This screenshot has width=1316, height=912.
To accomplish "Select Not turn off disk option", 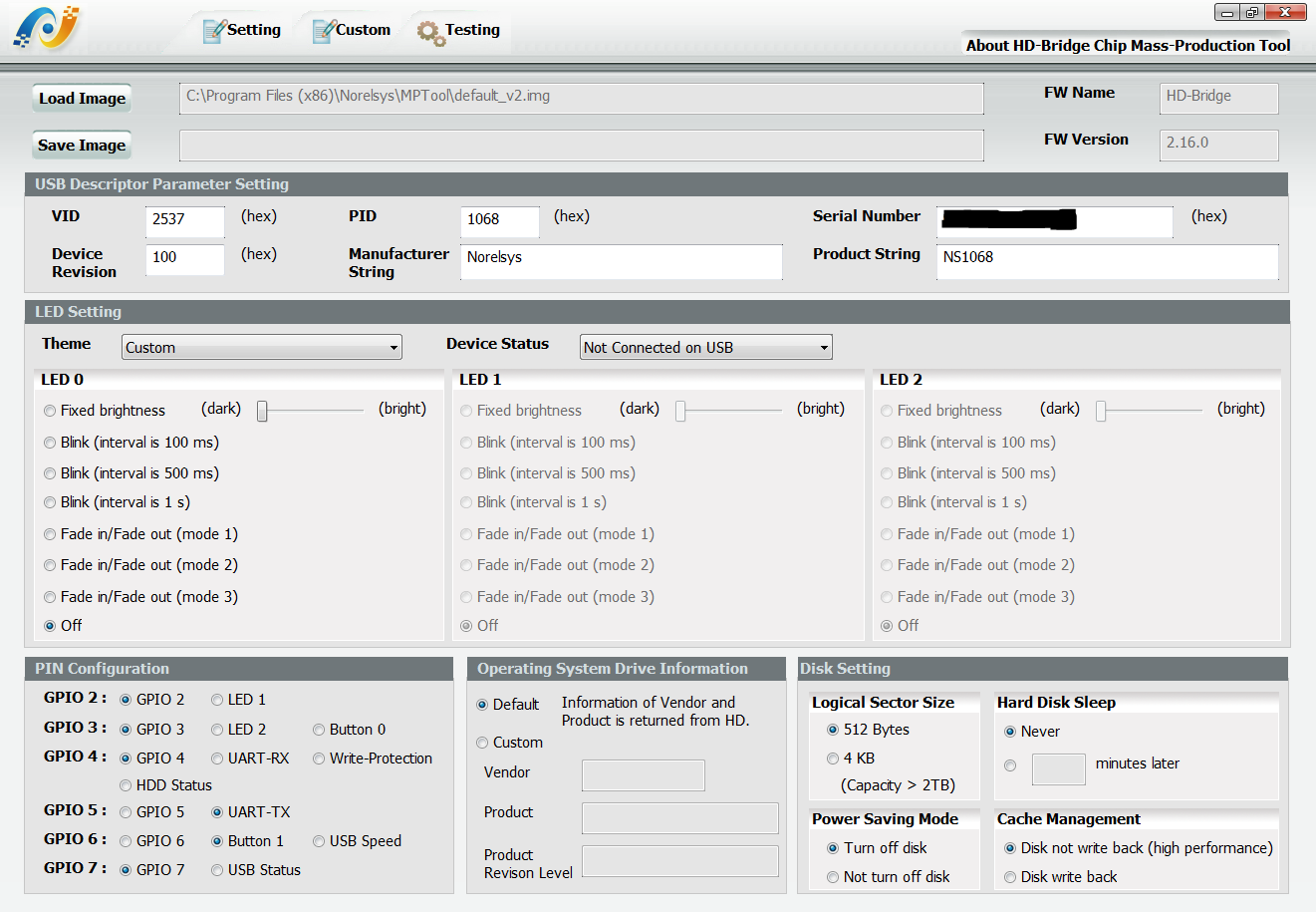I will [x=889, y=877].
